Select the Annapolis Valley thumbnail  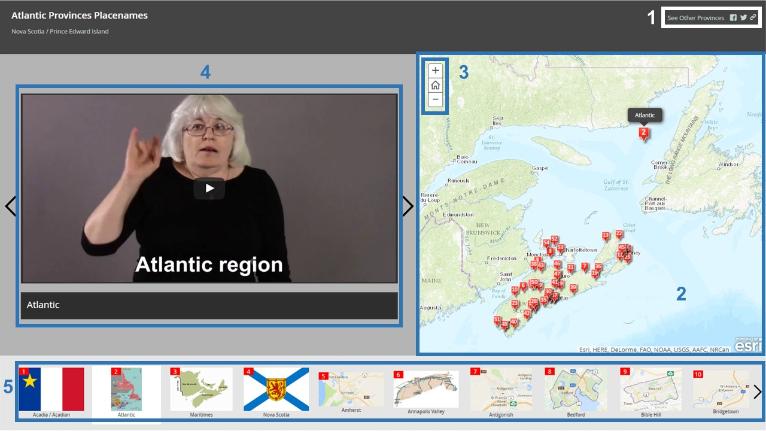pos(426,392)
